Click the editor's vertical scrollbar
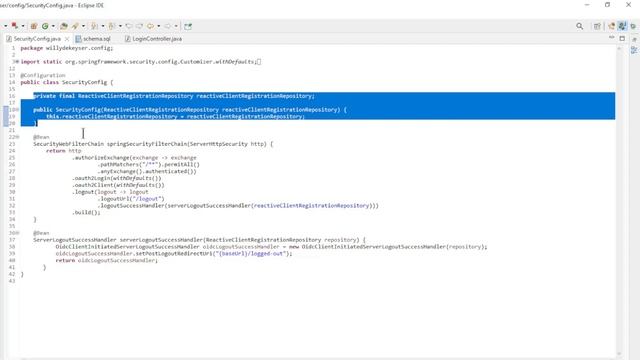Screen dimensions: 640x360 coord(619,201)
